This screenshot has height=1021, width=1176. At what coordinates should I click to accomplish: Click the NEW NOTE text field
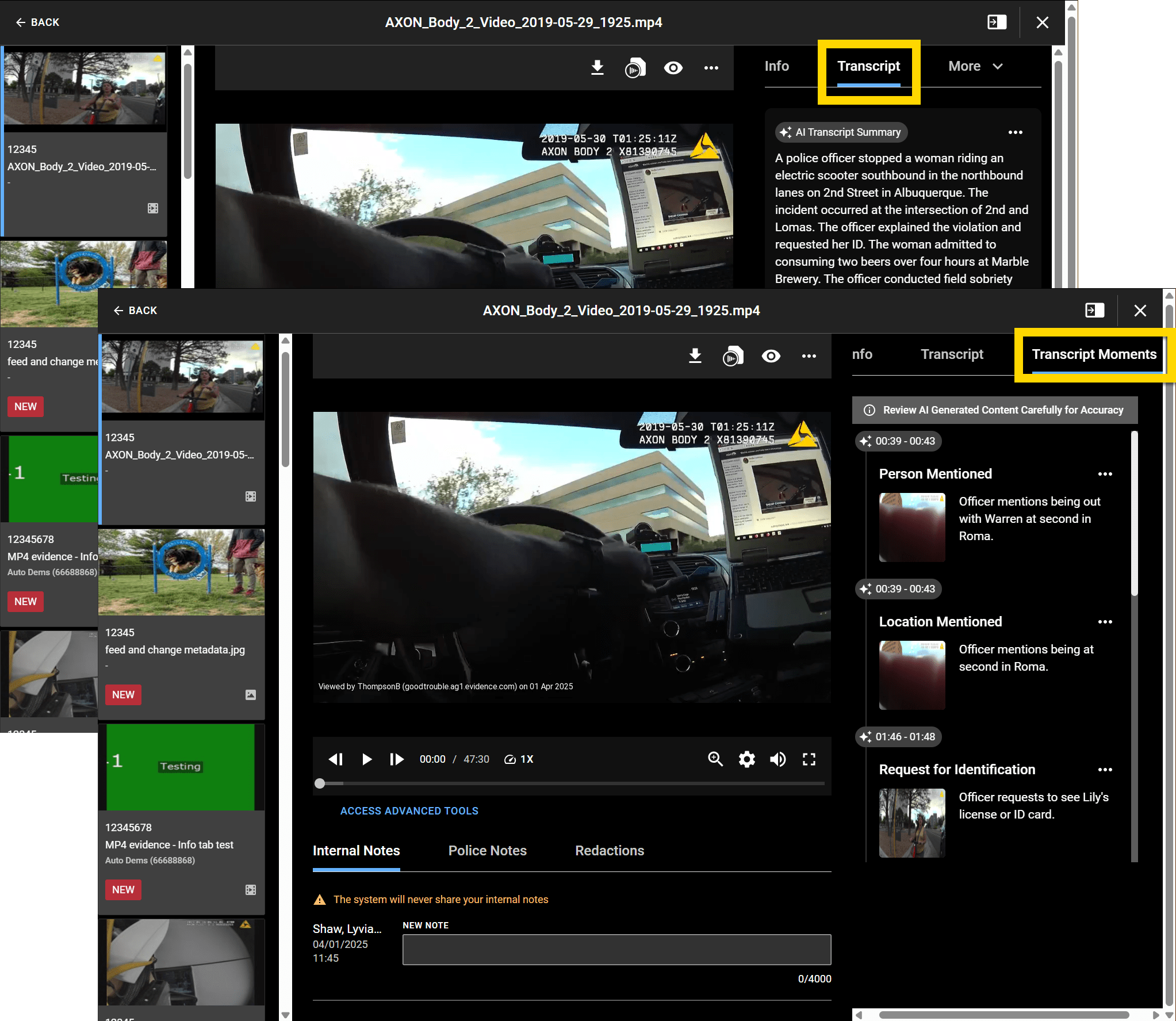tap(616, 950)
